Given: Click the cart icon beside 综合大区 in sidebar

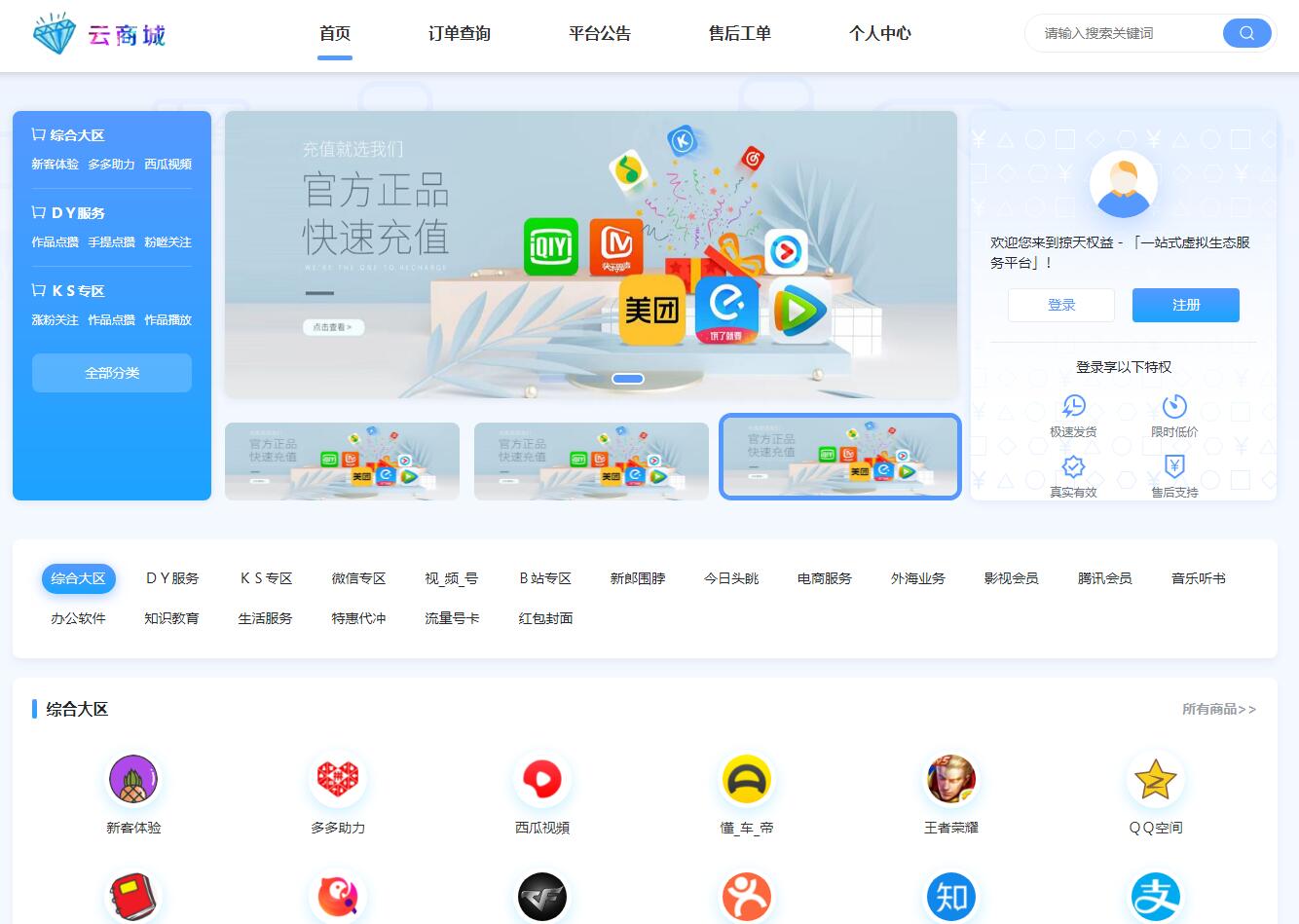Looking at the screenshot, I should pyautogui.click(x=39, y=134).
